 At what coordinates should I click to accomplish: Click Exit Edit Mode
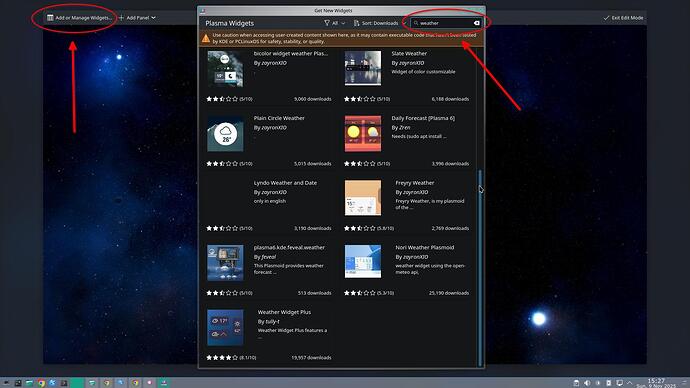click(x=623, y=18)
